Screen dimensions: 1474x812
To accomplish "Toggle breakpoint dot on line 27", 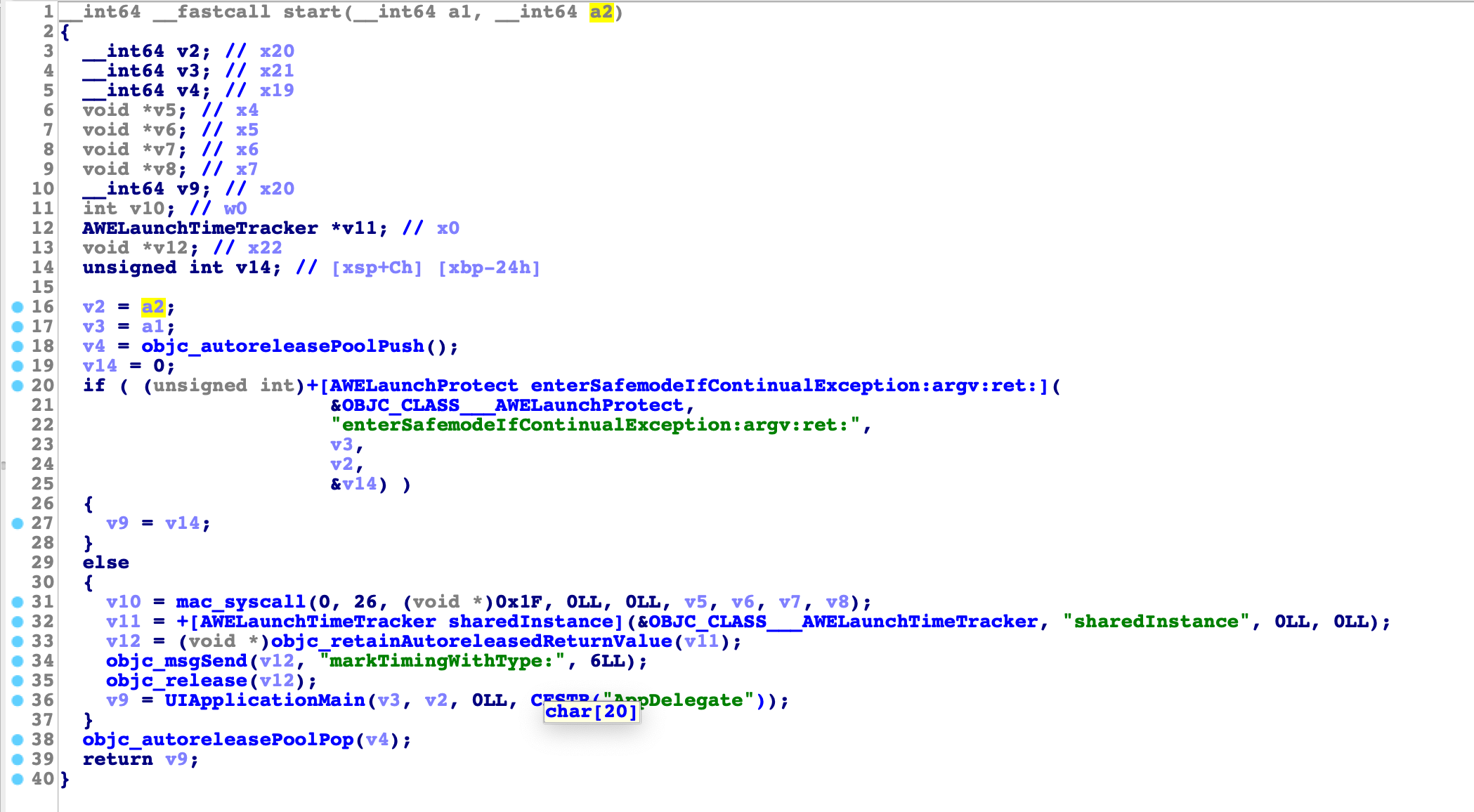I will point(18,523).
